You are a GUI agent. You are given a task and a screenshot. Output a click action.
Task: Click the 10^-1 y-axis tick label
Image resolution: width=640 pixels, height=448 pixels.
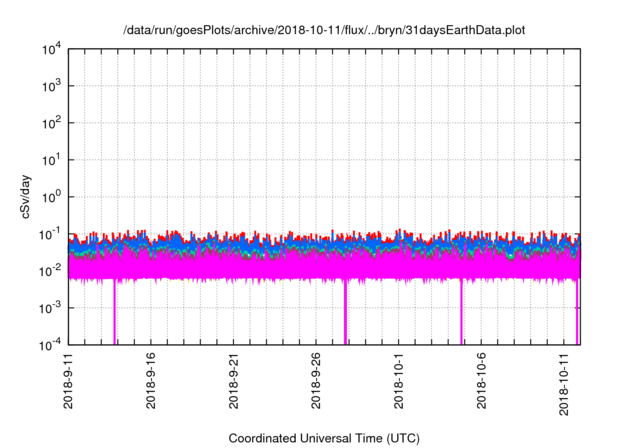tap(51, 234)
